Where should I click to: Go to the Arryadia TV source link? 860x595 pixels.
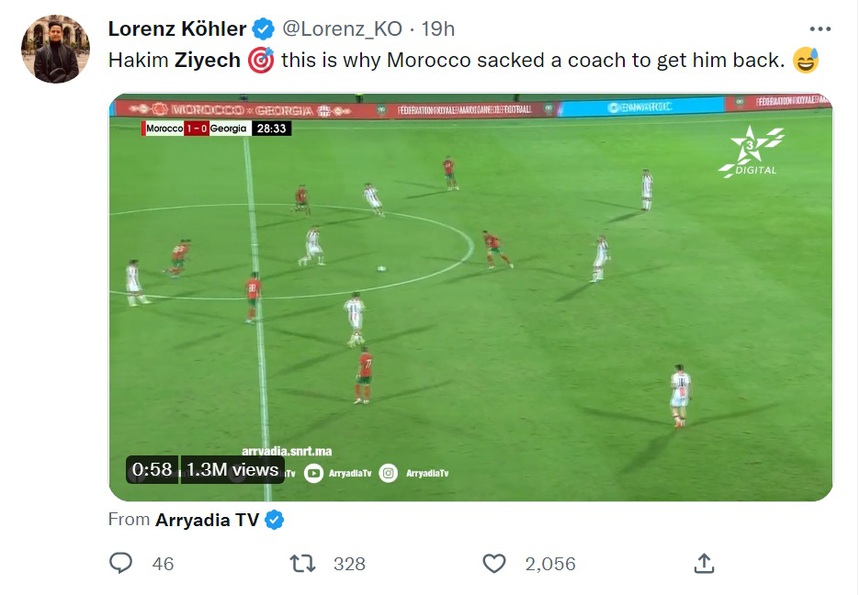206,520
